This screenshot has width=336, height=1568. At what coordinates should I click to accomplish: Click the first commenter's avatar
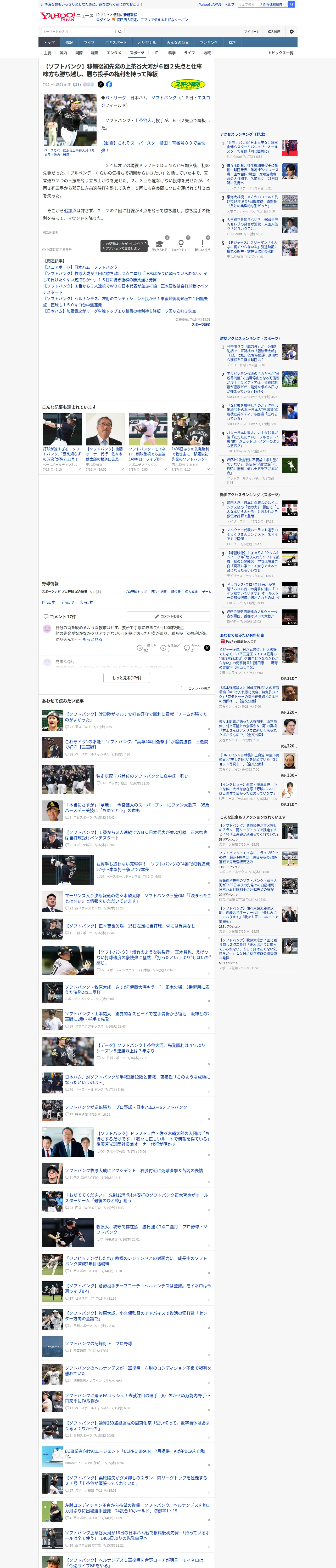point(47,629)
